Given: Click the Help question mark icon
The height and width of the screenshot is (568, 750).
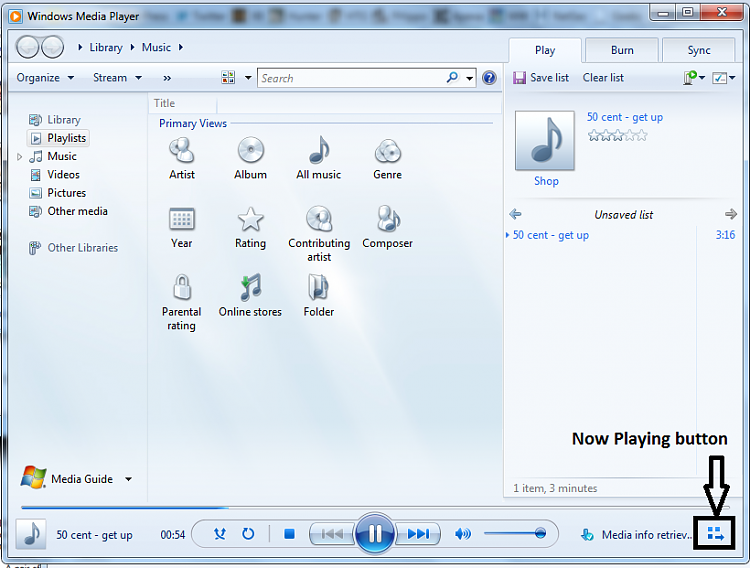Looking at the screenshot, I should pyautogui.click(x=489, y=78).
